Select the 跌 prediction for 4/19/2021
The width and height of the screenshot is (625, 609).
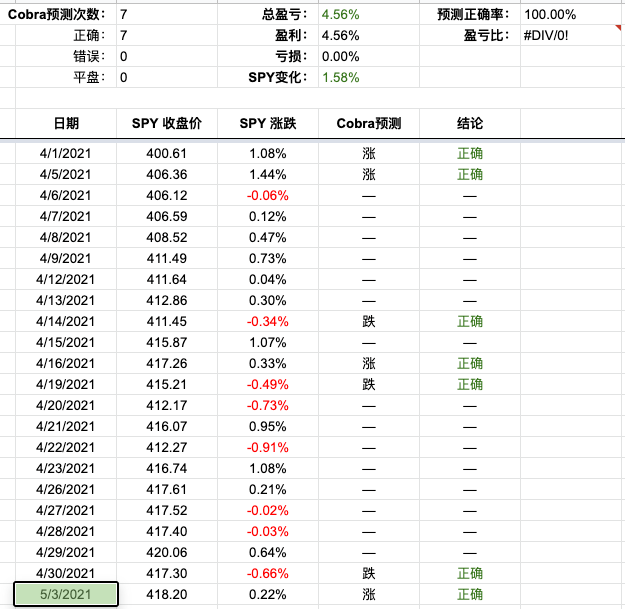pos(368,384)
